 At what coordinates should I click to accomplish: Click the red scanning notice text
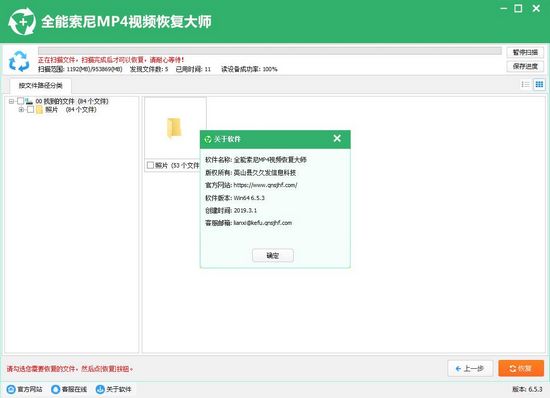click(x=111, y=60)
